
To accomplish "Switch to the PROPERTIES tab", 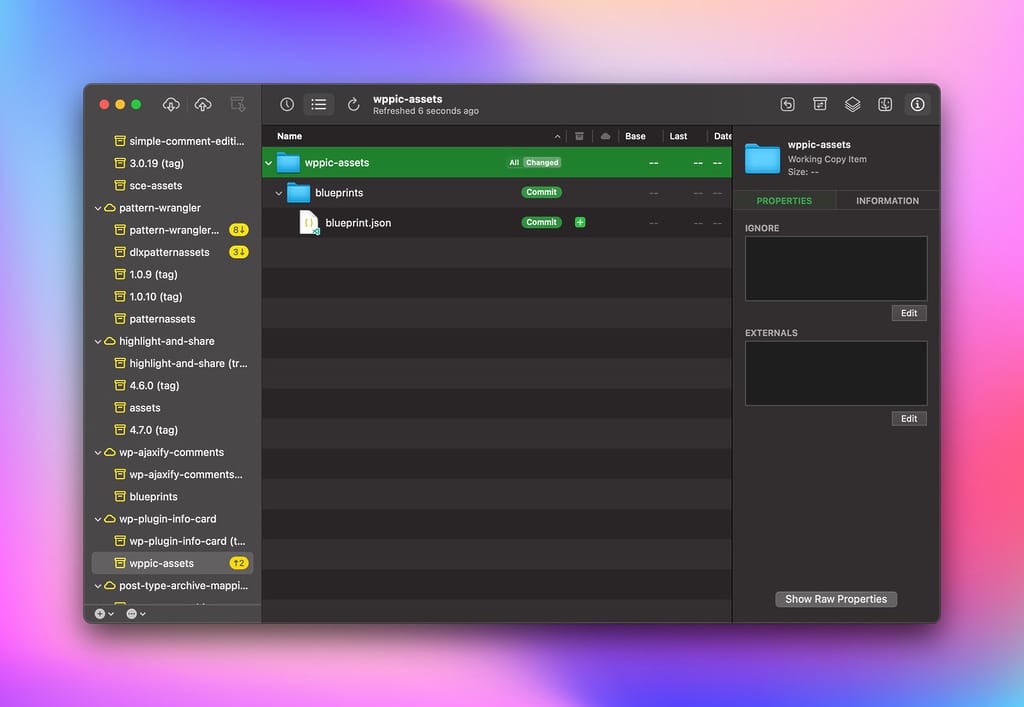I will pos(784,200).
